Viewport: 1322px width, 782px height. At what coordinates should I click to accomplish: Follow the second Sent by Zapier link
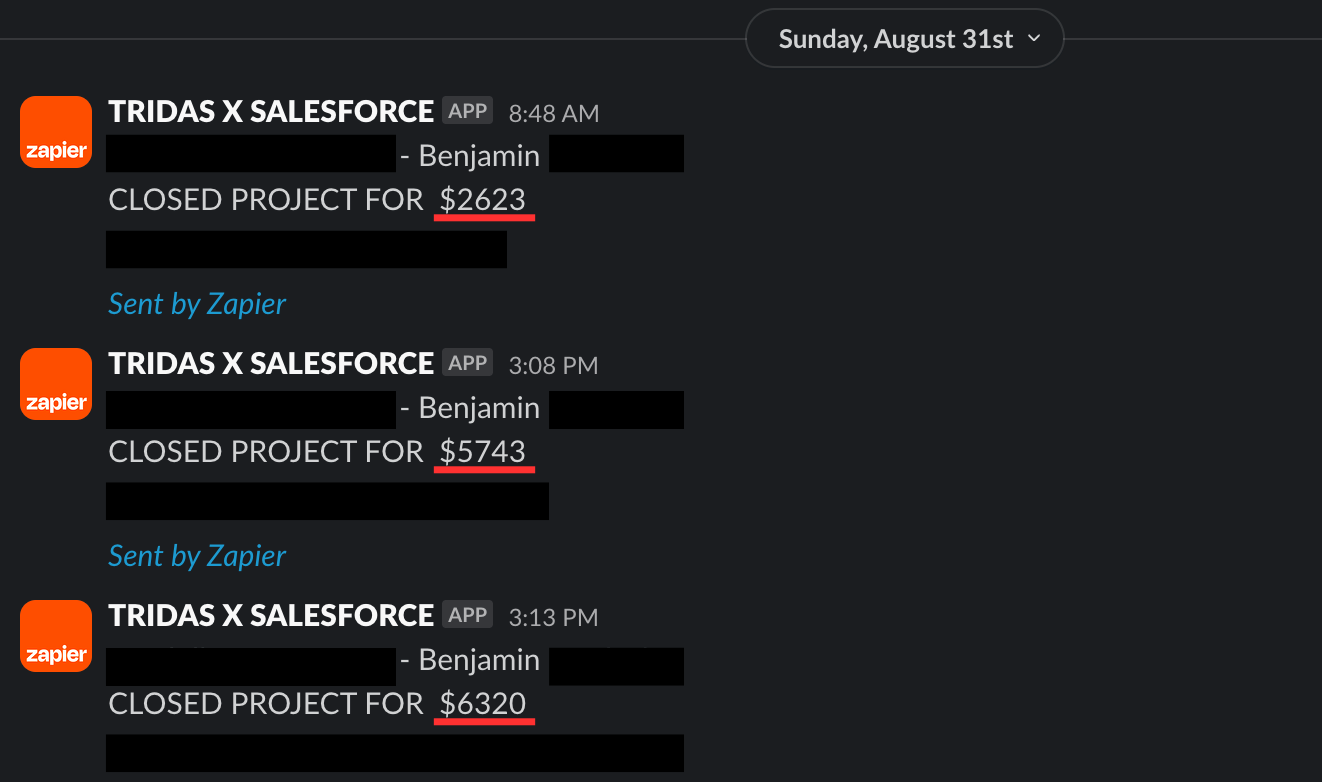pyautogui.click(x=197, y=556)
